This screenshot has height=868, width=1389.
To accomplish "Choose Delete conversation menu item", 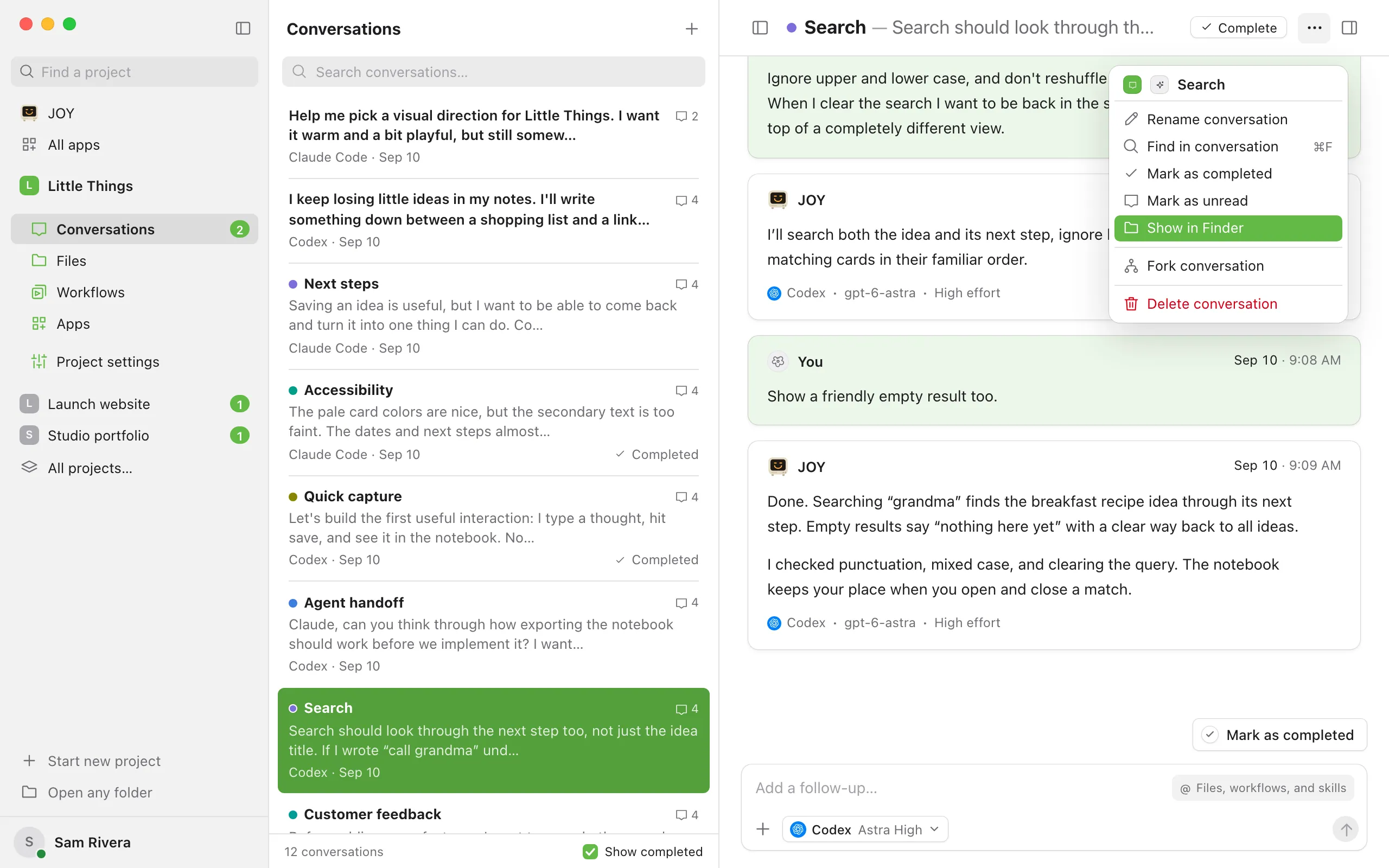I will pos(1228,304).
